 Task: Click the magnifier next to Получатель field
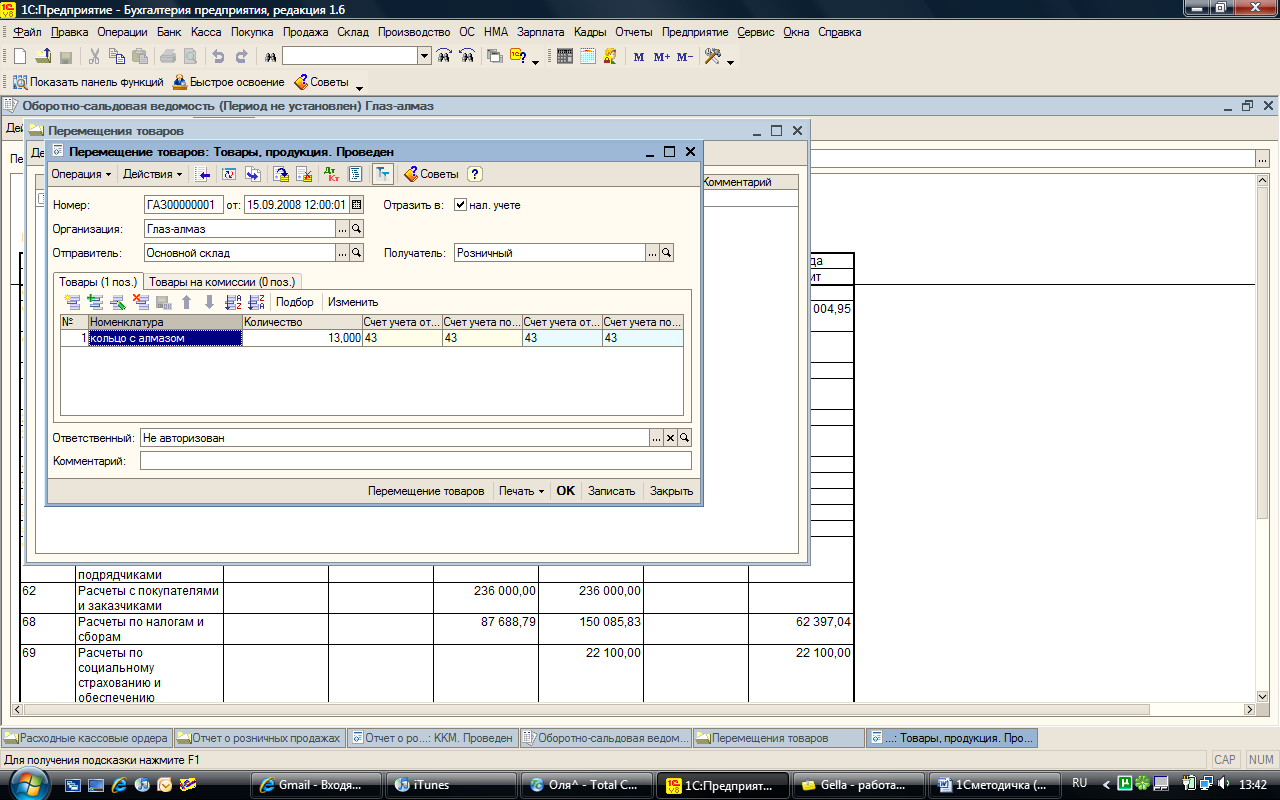[667, 253]
